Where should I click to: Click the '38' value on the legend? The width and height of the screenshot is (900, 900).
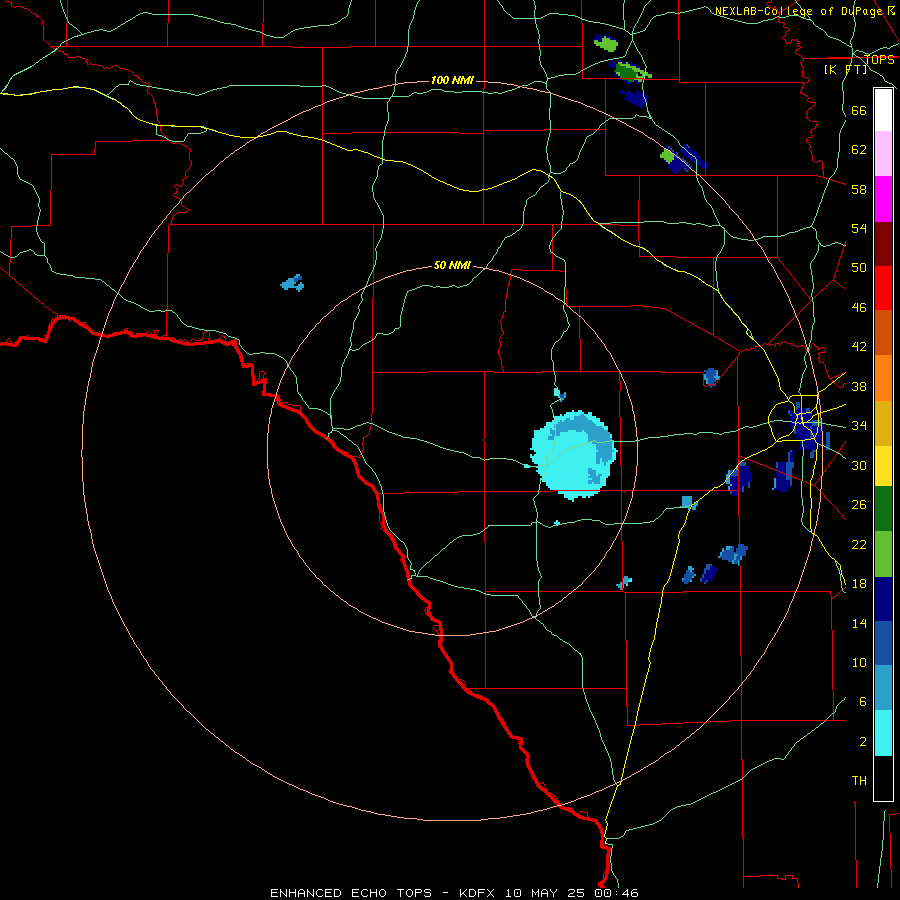click(859, 386)
